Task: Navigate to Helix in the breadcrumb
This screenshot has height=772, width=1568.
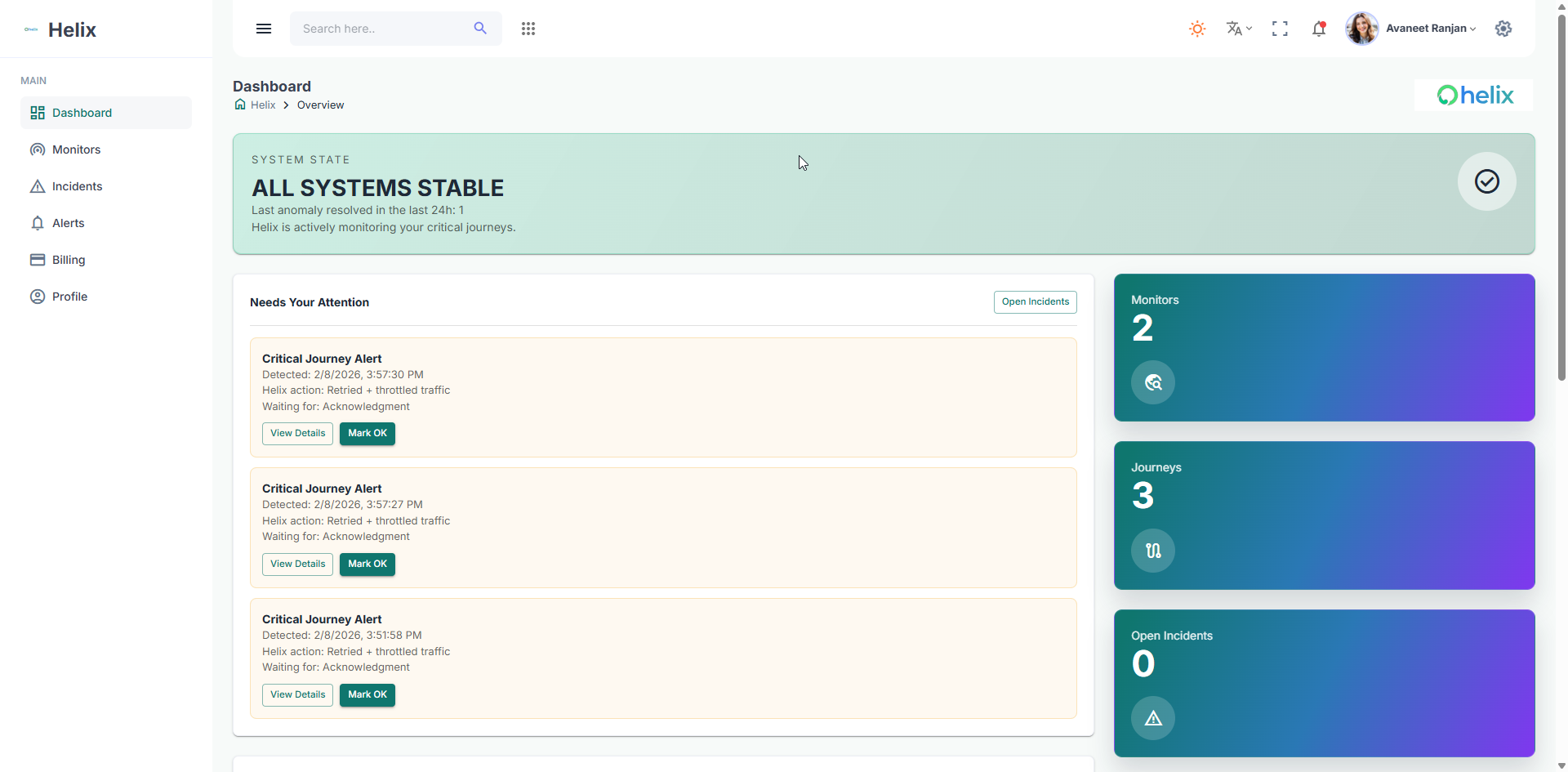Action: pyautogui.click(x=262, y=105)
